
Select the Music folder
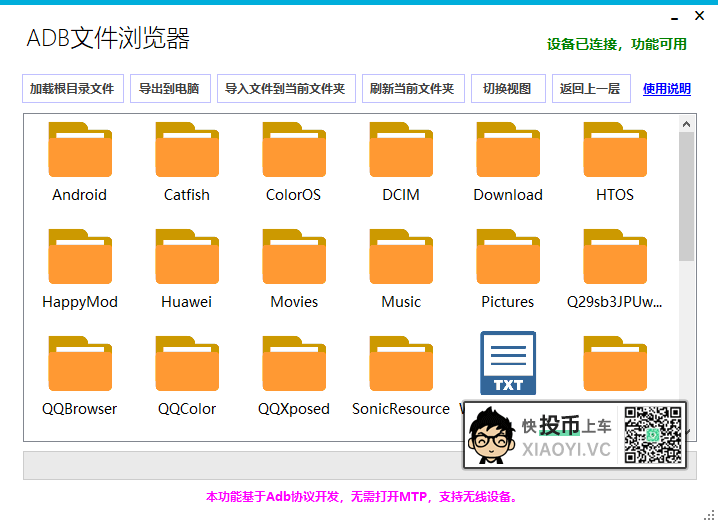tap(401, 258)
